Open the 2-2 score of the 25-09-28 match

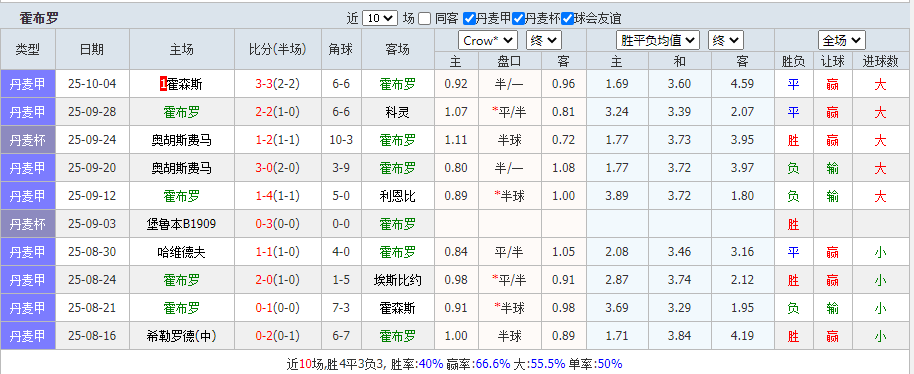[x=265, y=112]
